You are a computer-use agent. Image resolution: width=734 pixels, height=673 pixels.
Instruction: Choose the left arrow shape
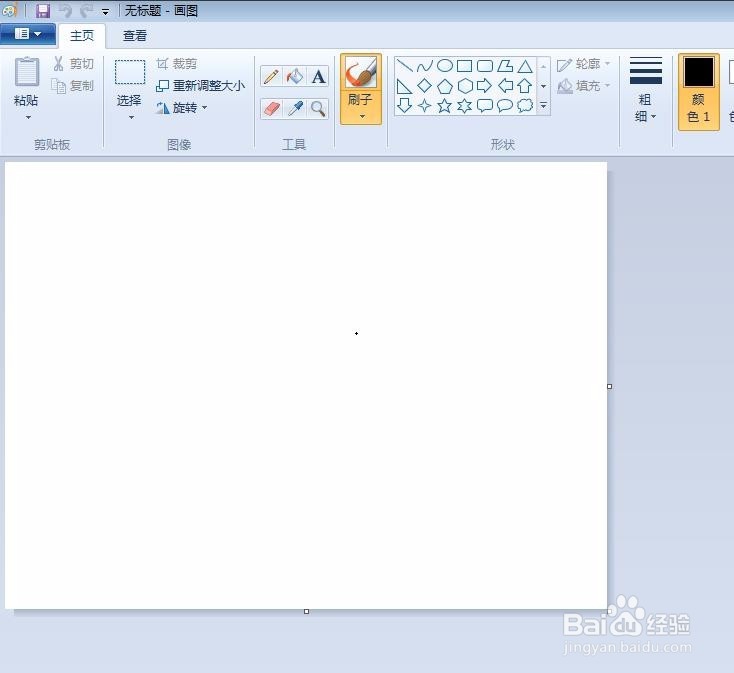click(x=505, y=86)
